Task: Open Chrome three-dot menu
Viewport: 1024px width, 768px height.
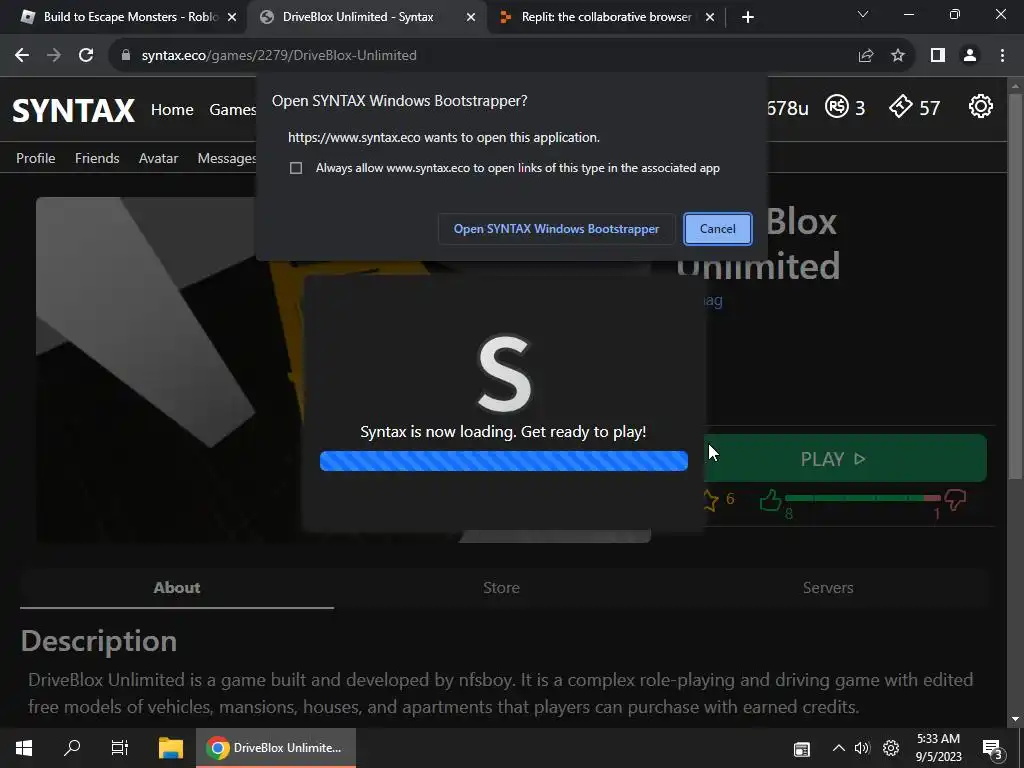Action: pyautogui.click(x=1002, y=56)
